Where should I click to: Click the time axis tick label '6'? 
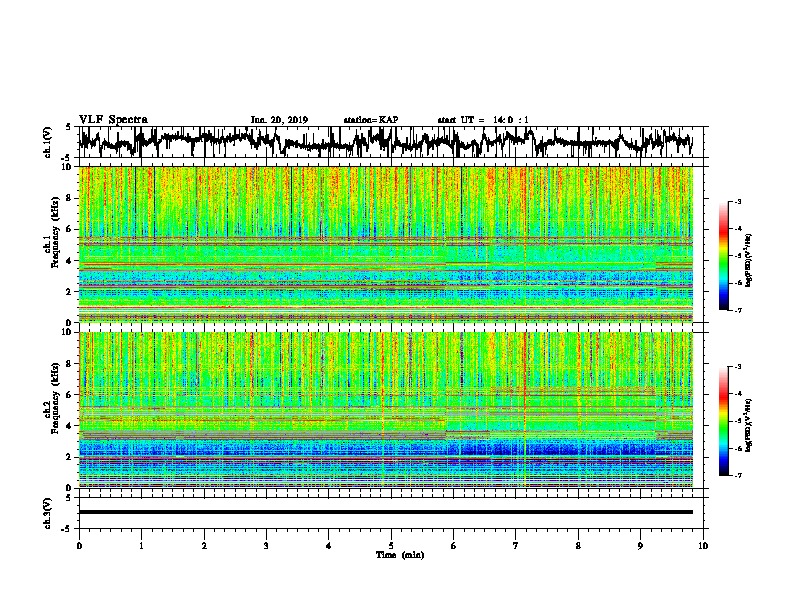tap(454, 546)
